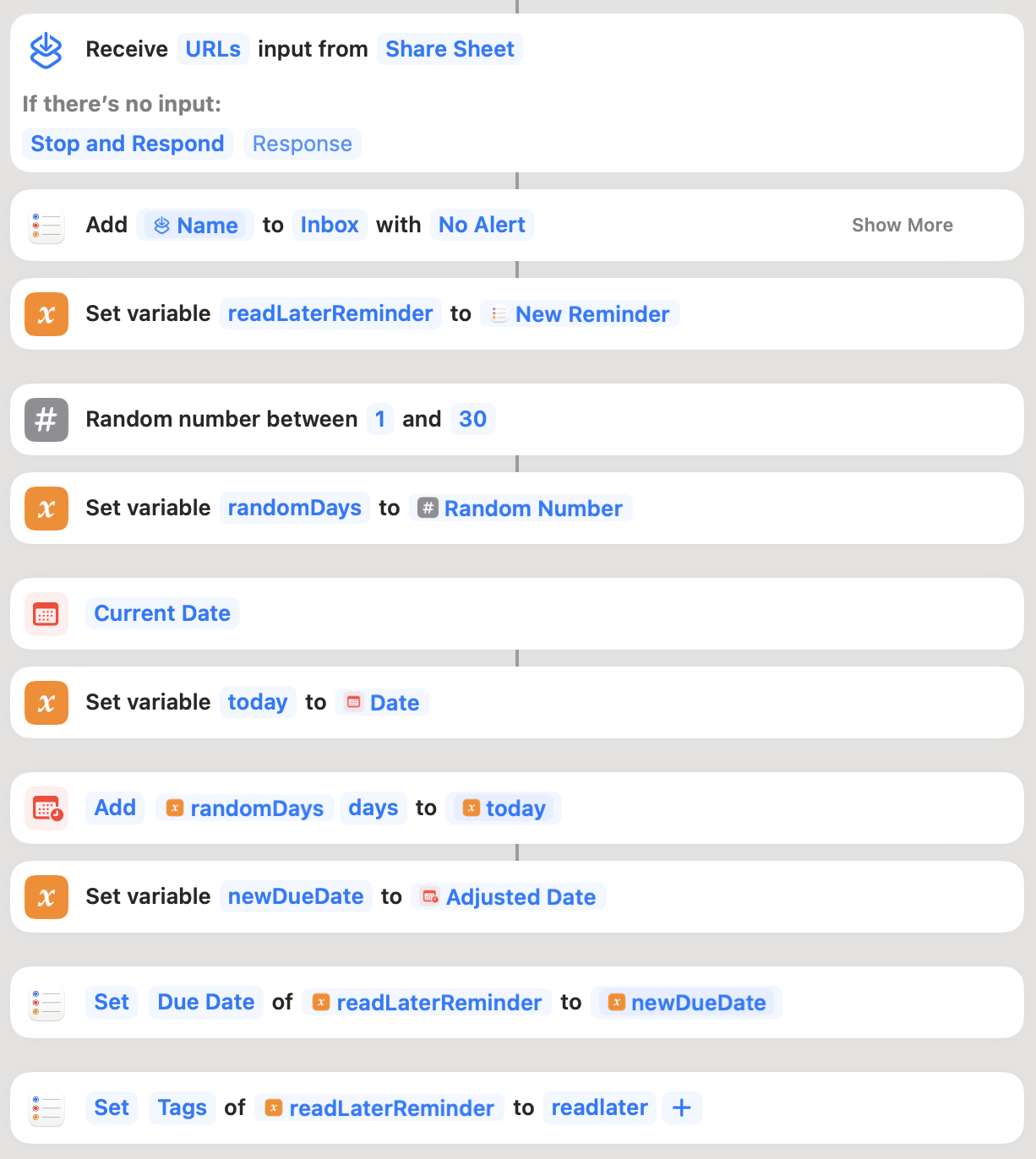Change the Inbox list selection
Screen dimensions: 1036x1159
coord(330,225)
